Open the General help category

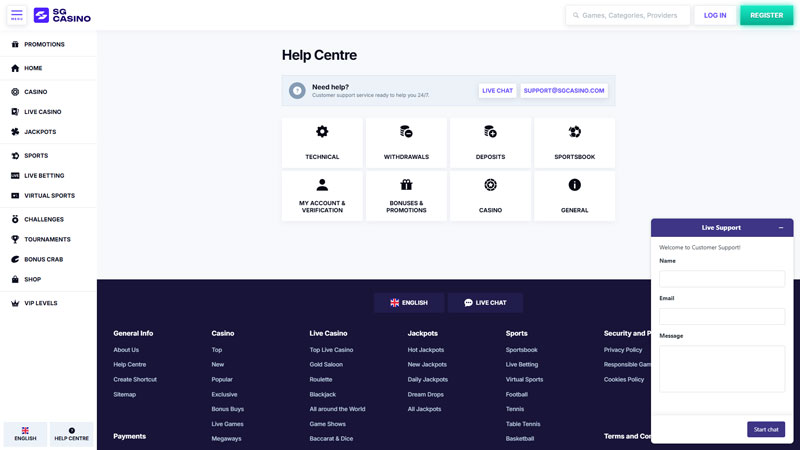574,196
